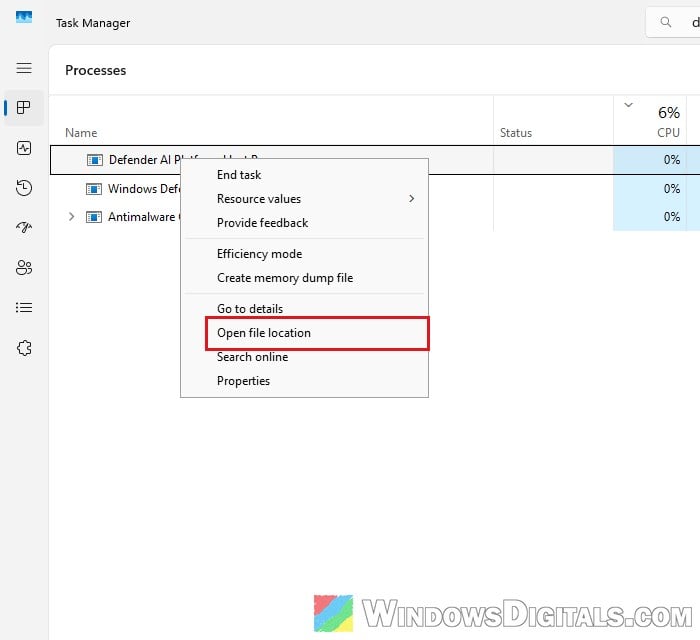
Task: Click the Antimalware process icon
Action: [94, 217]
